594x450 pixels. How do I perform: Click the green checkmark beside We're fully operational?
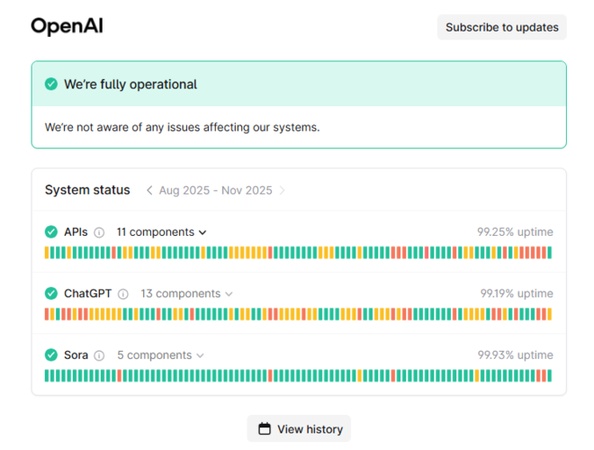tap(51, 84)
